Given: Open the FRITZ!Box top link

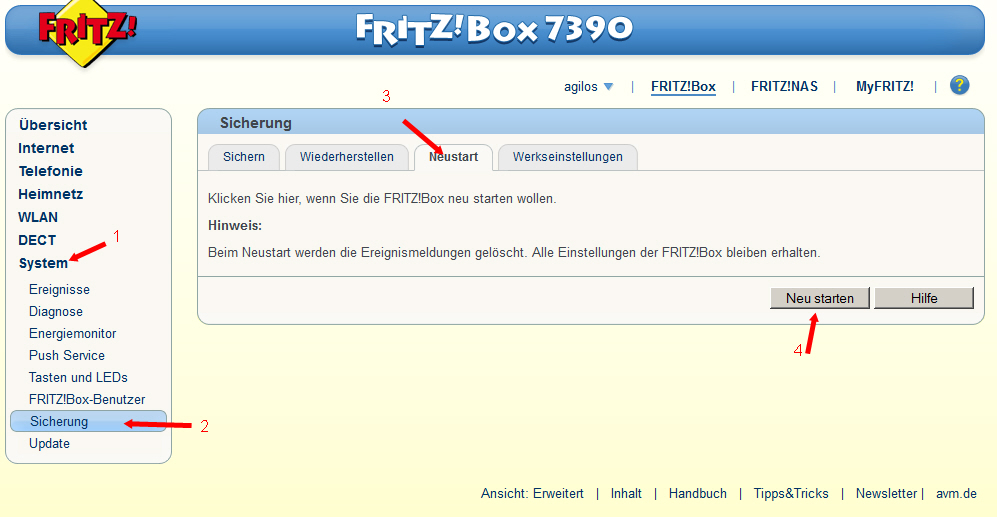Looking at the screenshot, I should pyautogui.click(x=683, y=86).
